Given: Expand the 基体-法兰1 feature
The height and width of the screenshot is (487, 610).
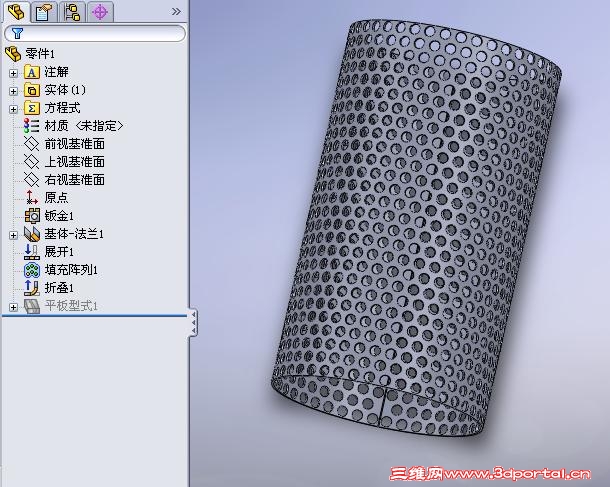Looking at the screenshot, I should point(13,235).
